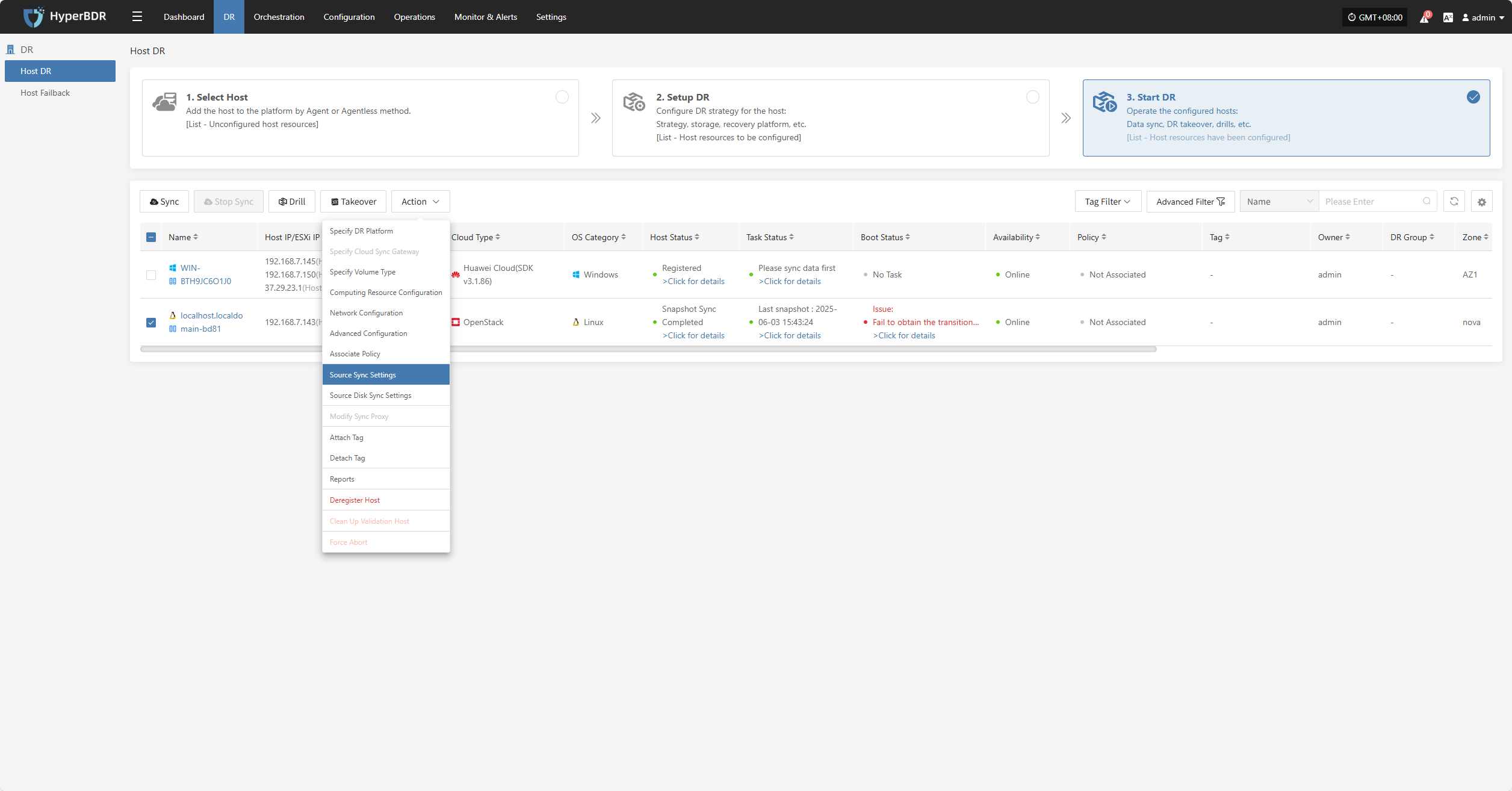
Task: Click the Setup DR gear box icon
Action: coord(634,102)
